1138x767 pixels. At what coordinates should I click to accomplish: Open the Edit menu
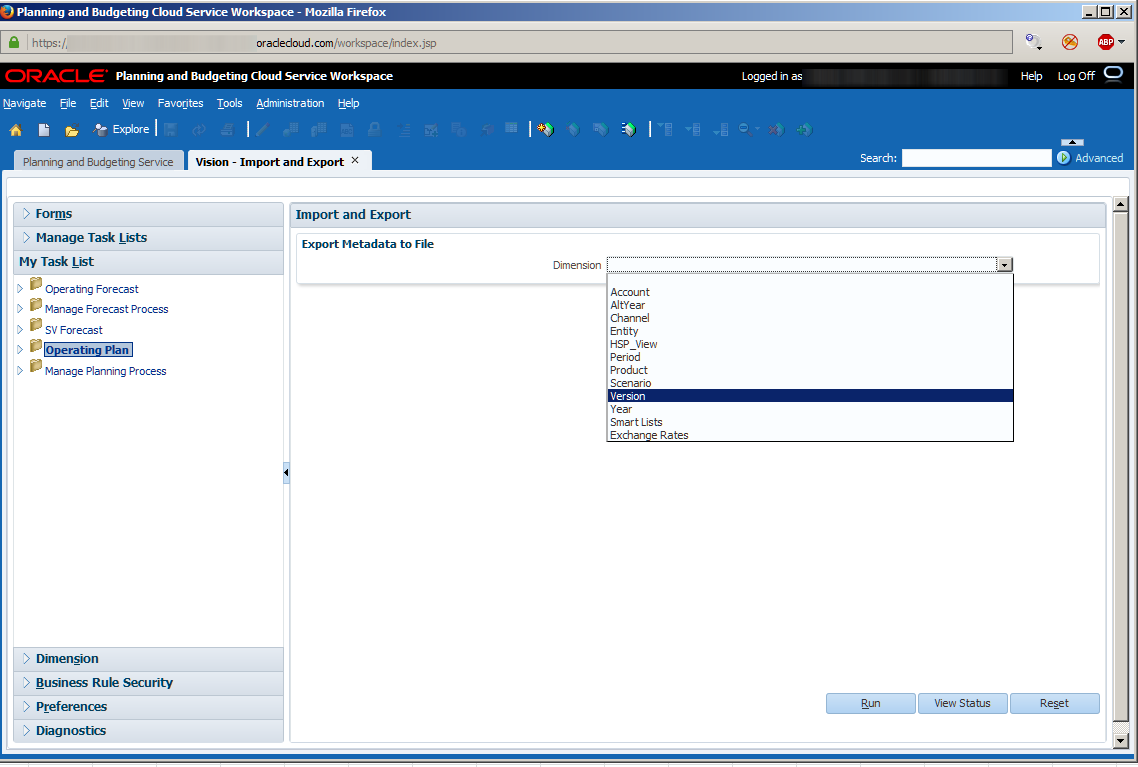coord(99,103)
